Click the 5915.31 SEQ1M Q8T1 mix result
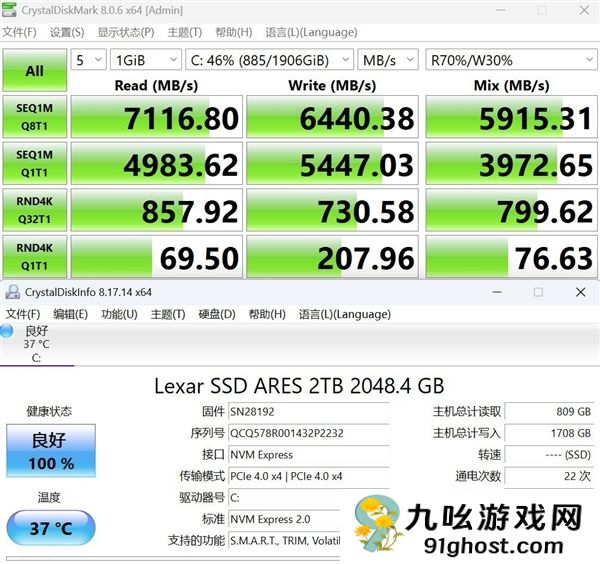600x564 pixels. 512,117
